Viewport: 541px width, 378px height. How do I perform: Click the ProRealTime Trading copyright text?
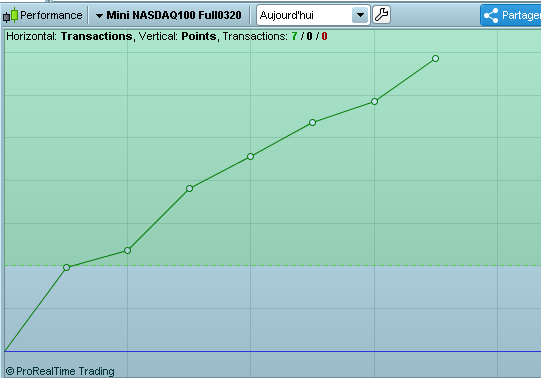click(x=60, y=371)
